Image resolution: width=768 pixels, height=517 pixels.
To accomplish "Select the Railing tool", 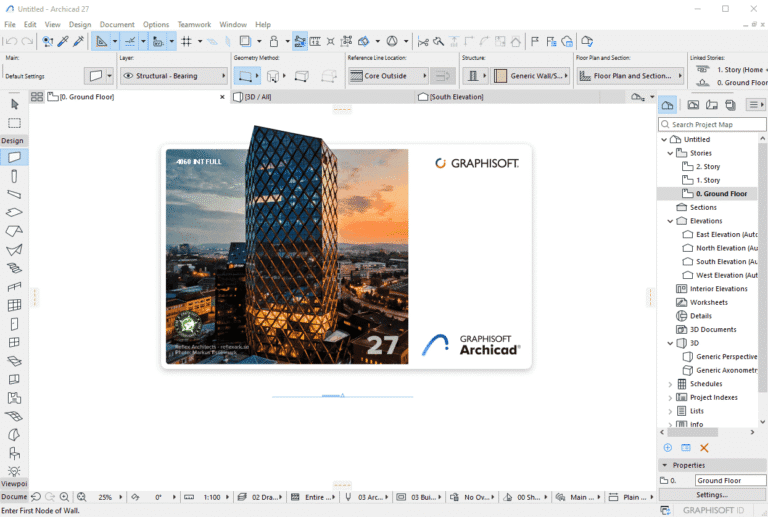I will [14, 287].
